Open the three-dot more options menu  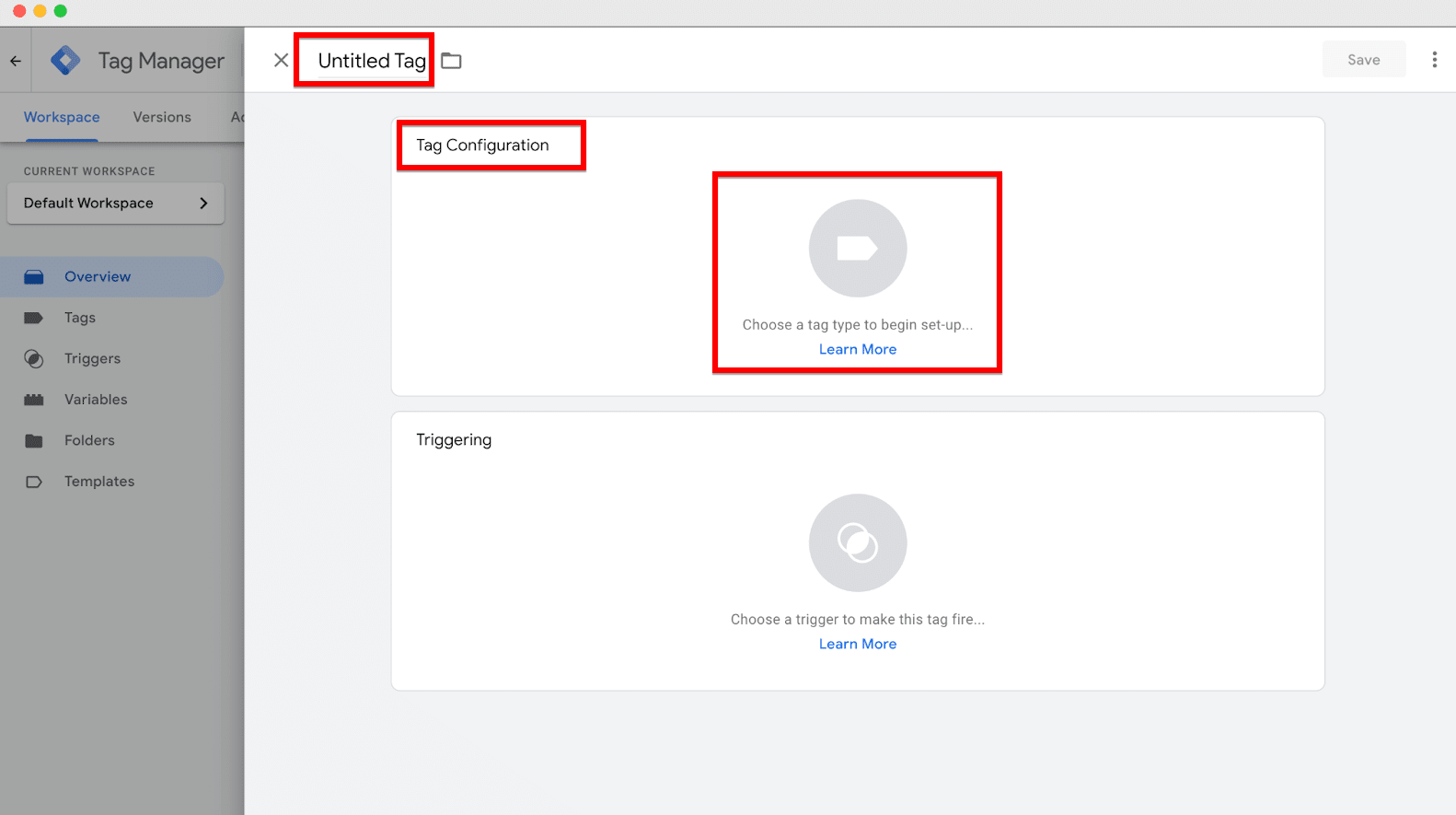click(1434, 60)
